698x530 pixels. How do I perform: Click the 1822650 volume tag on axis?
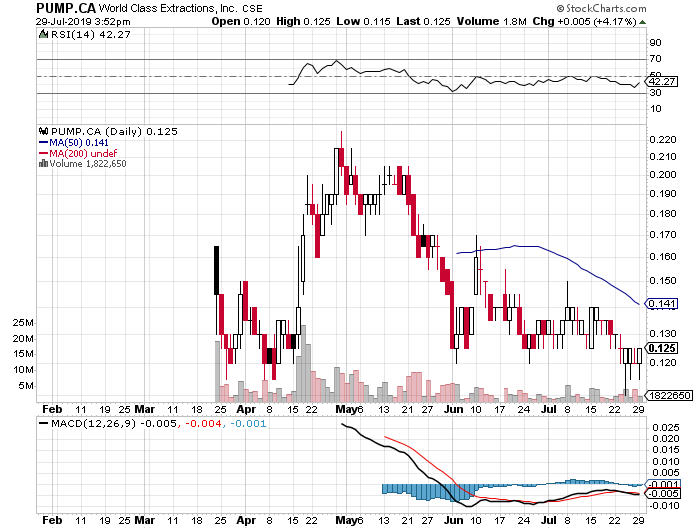coord(669,396)
